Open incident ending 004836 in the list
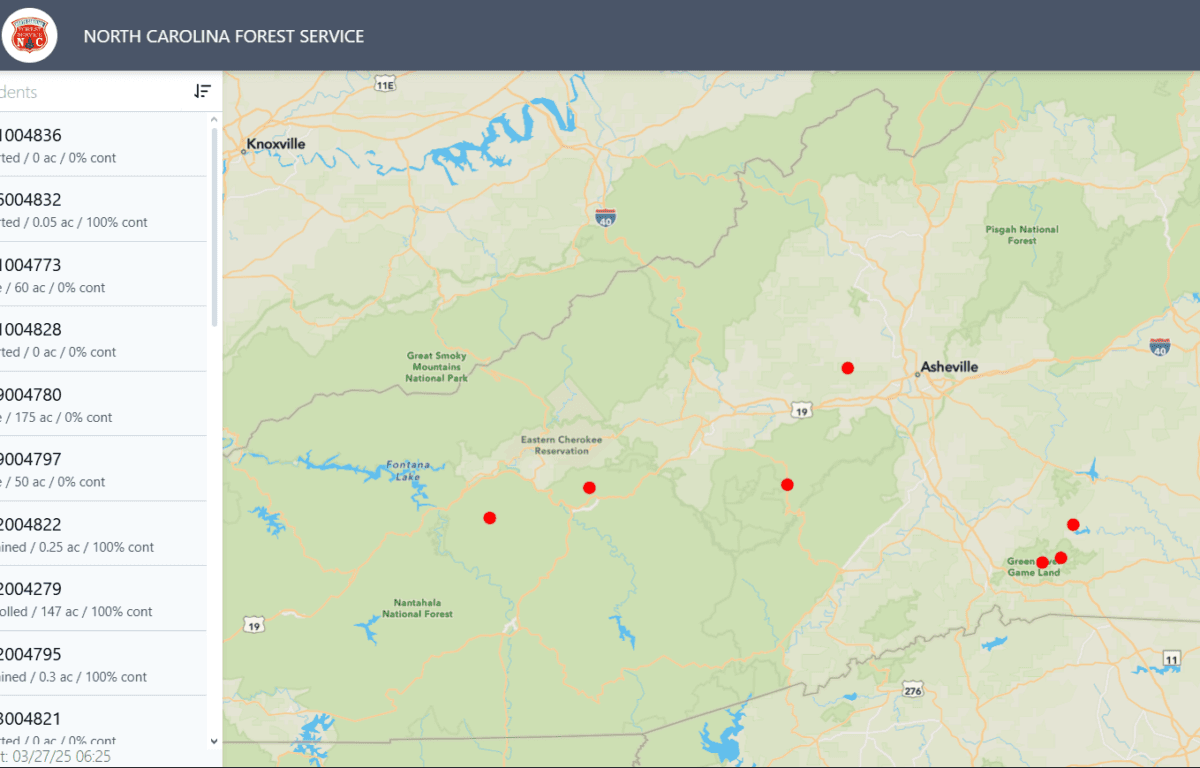This screenshot has width=1200, height=768. [x=90, y=145]
